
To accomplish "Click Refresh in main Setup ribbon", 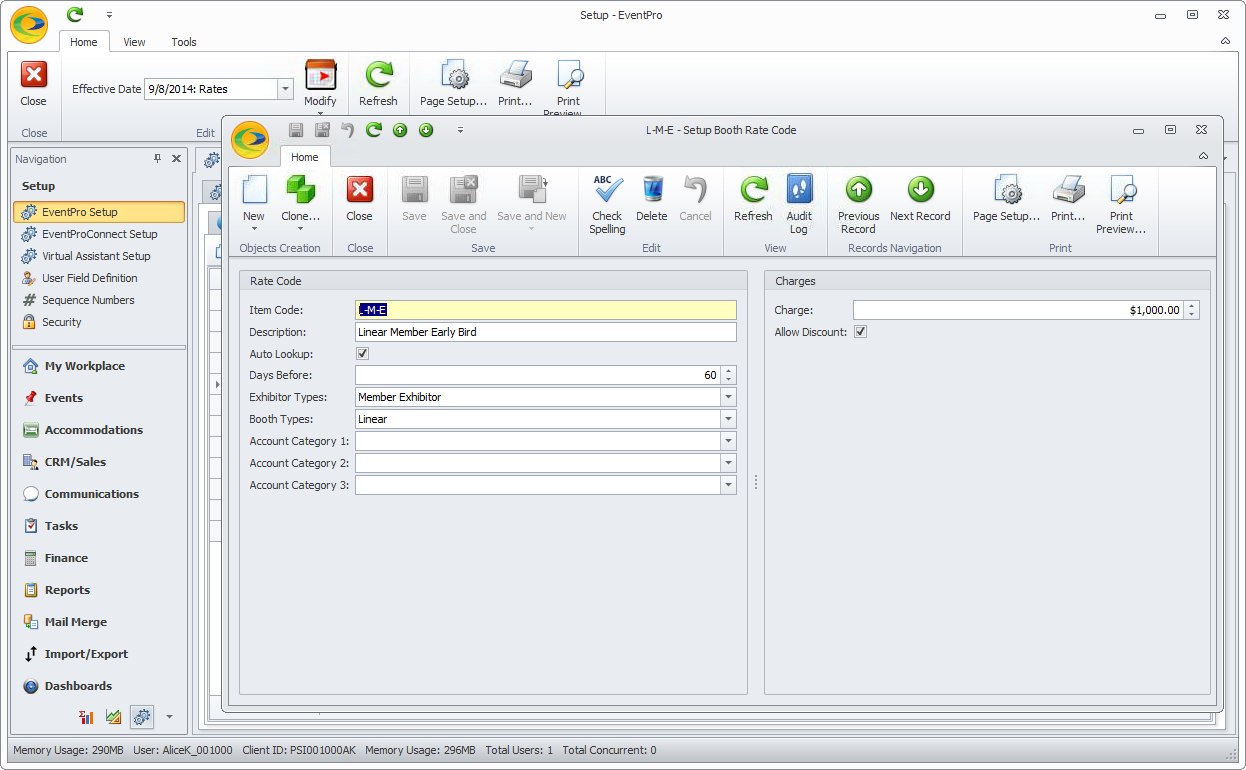I will 378,83.
